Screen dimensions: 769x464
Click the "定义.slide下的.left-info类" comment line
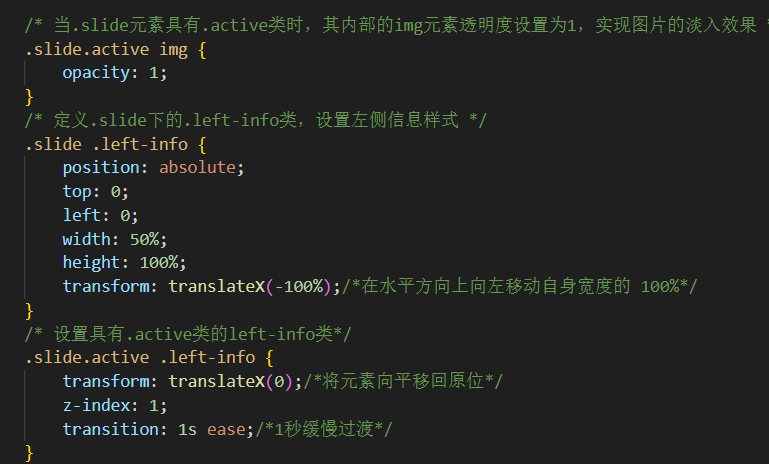256,120
